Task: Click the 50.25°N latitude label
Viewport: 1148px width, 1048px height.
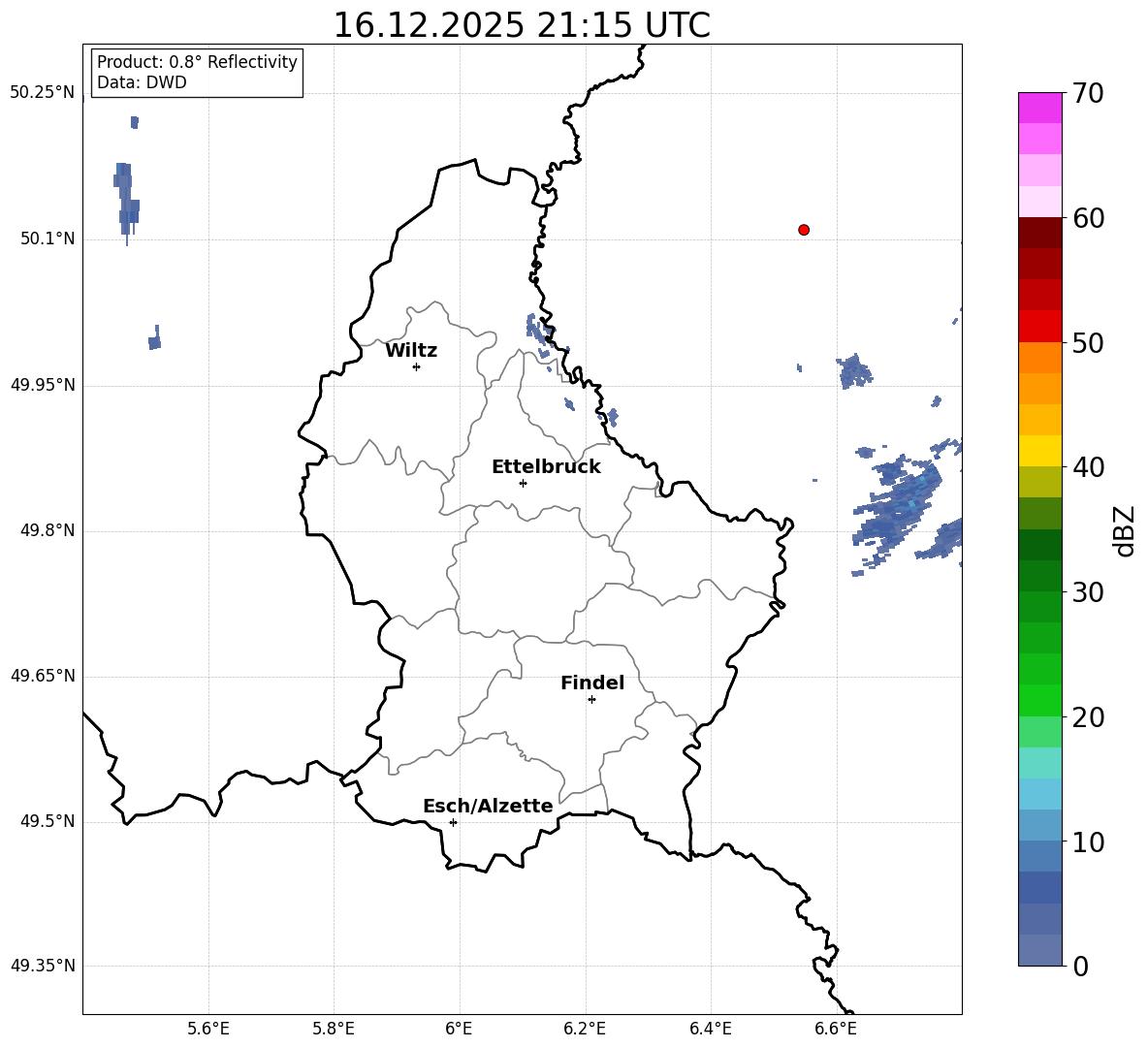Action: pyautogui.click(x=43, y=93)
